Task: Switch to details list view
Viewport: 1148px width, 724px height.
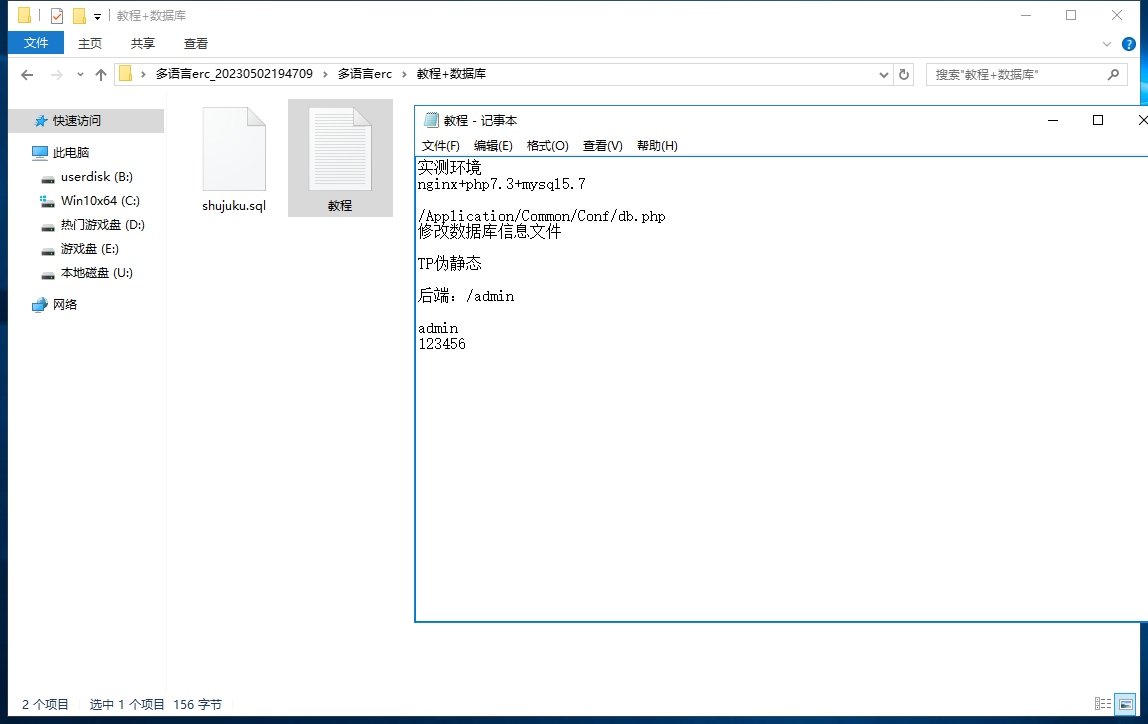Action: pyautogui.click(x=1102, y=704)
